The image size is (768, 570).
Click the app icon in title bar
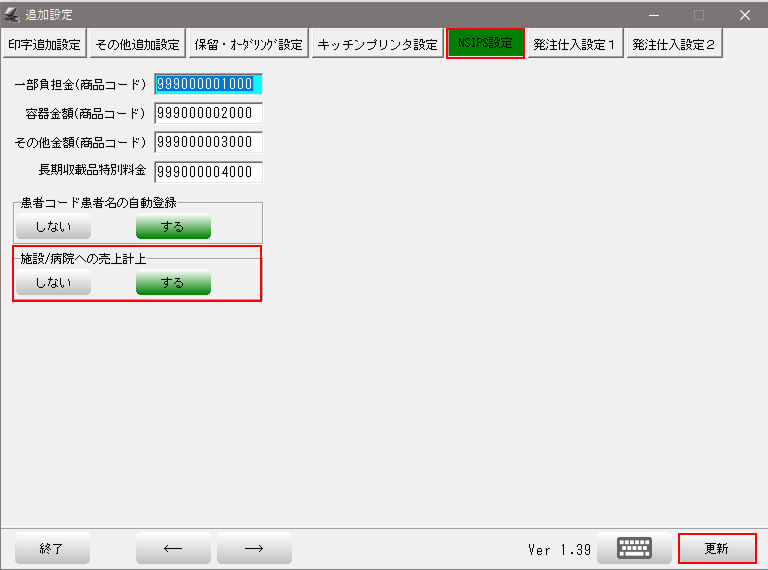(13, 15)
